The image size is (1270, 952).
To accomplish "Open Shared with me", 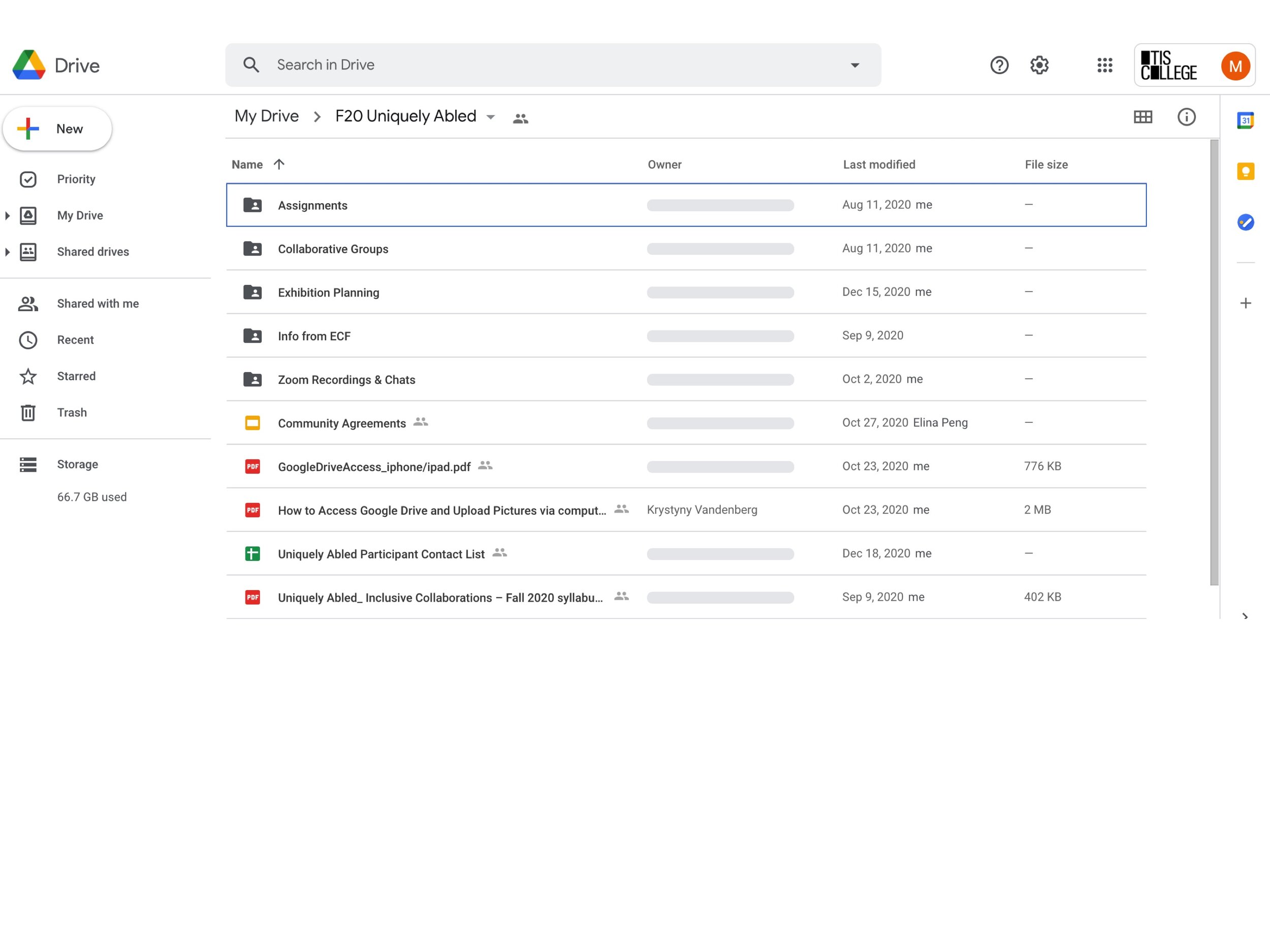I will tap(98, 303).
